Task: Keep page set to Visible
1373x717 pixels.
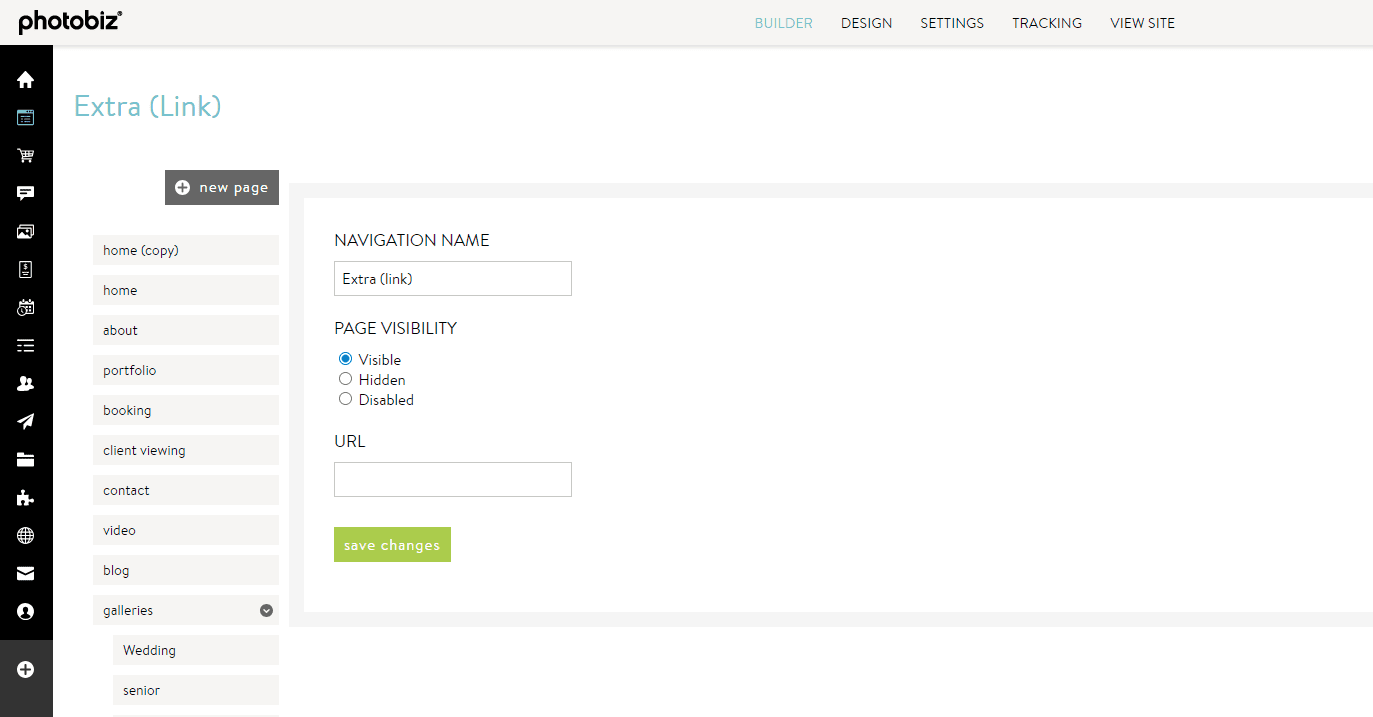Action: pos(345,359)
